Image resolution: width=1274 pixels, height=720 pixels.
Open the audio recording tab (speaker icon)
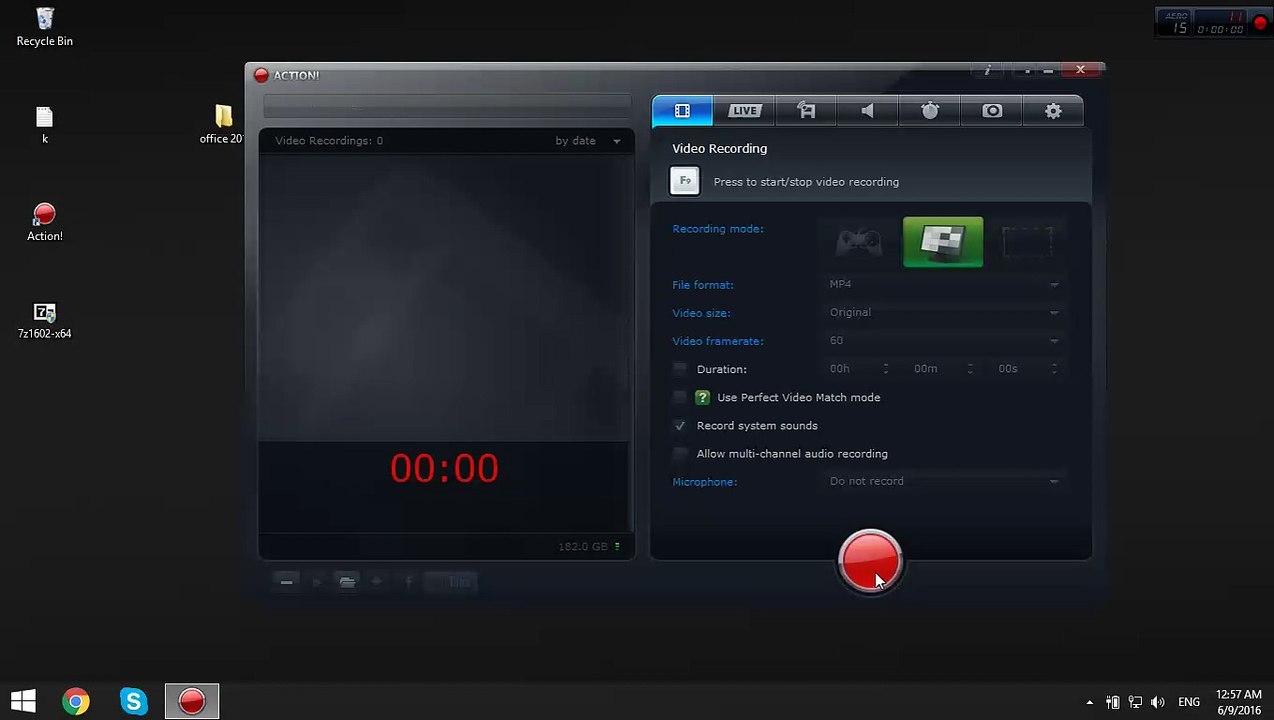(x=867, y=111)
